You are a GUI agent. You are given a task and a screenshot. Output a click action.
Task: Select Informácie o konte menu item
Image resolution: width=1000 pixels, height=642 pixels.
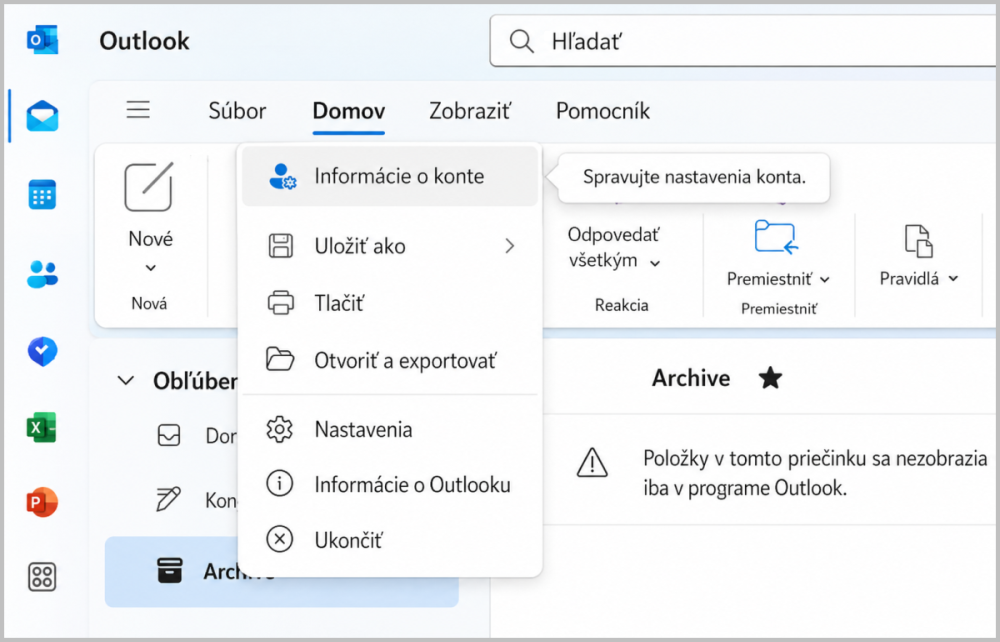coord(390,177)
